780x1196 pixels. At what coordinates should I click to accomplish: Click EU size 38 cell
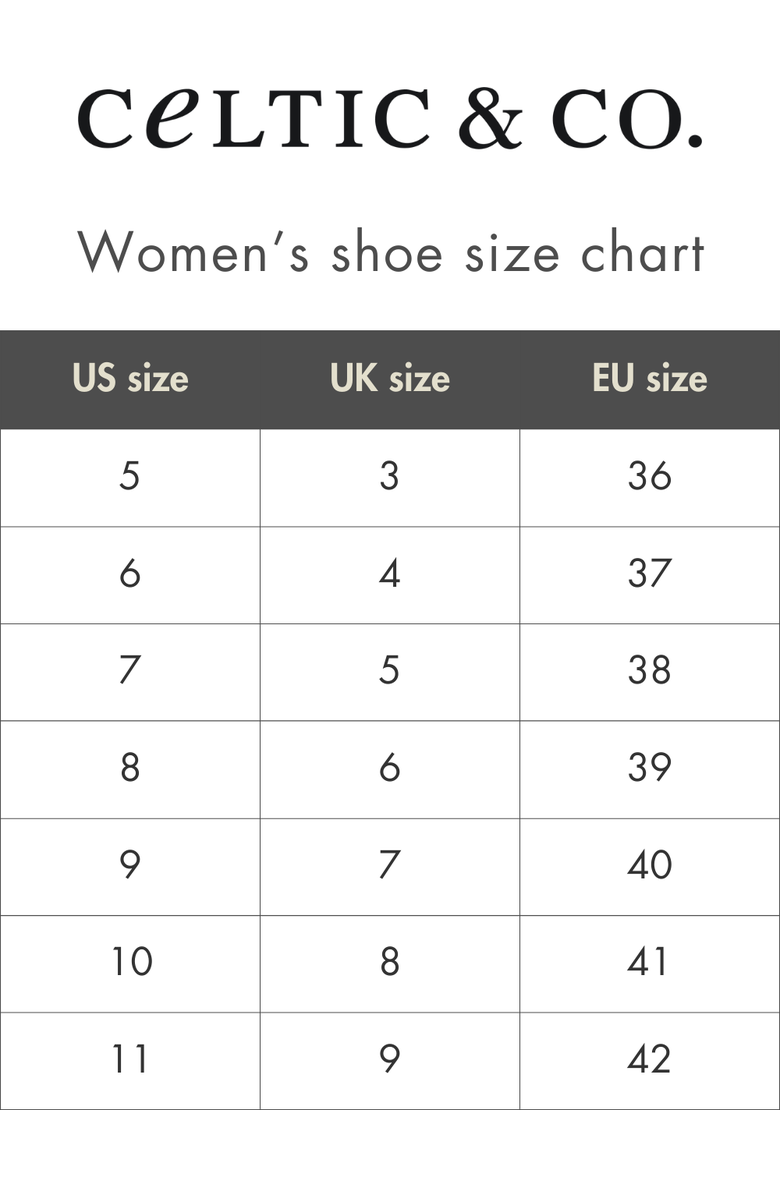[650, 671]
